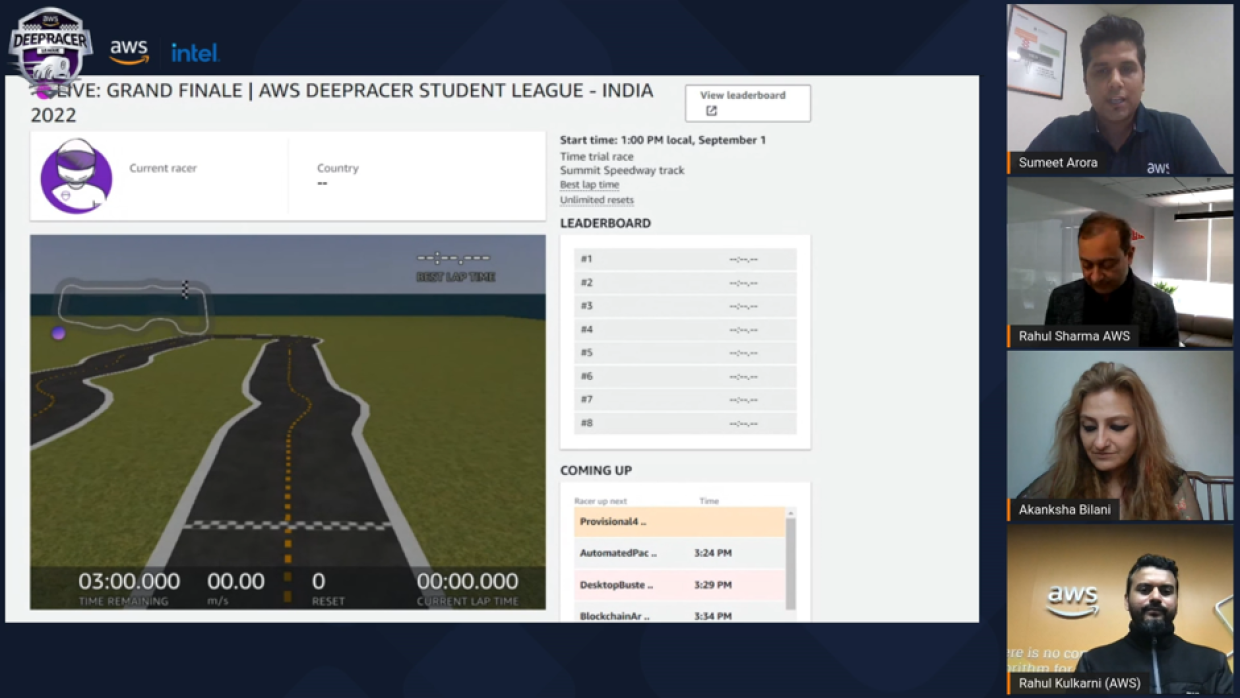
Task: Click the Unlimited resets link
Action: click(x=596, y=200)
